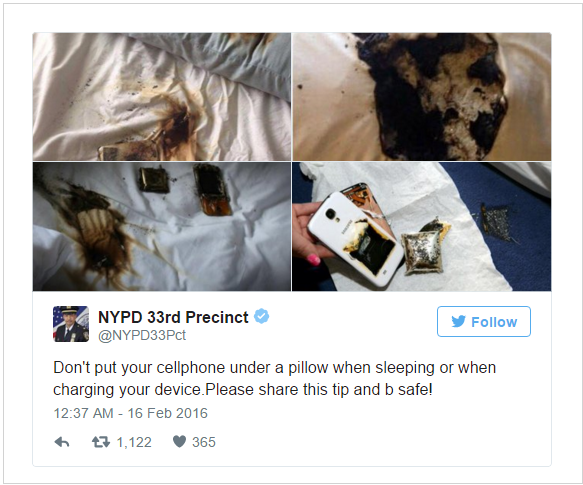
Task: Click the reply arrow icon
Action: click(x=62, y=442)
